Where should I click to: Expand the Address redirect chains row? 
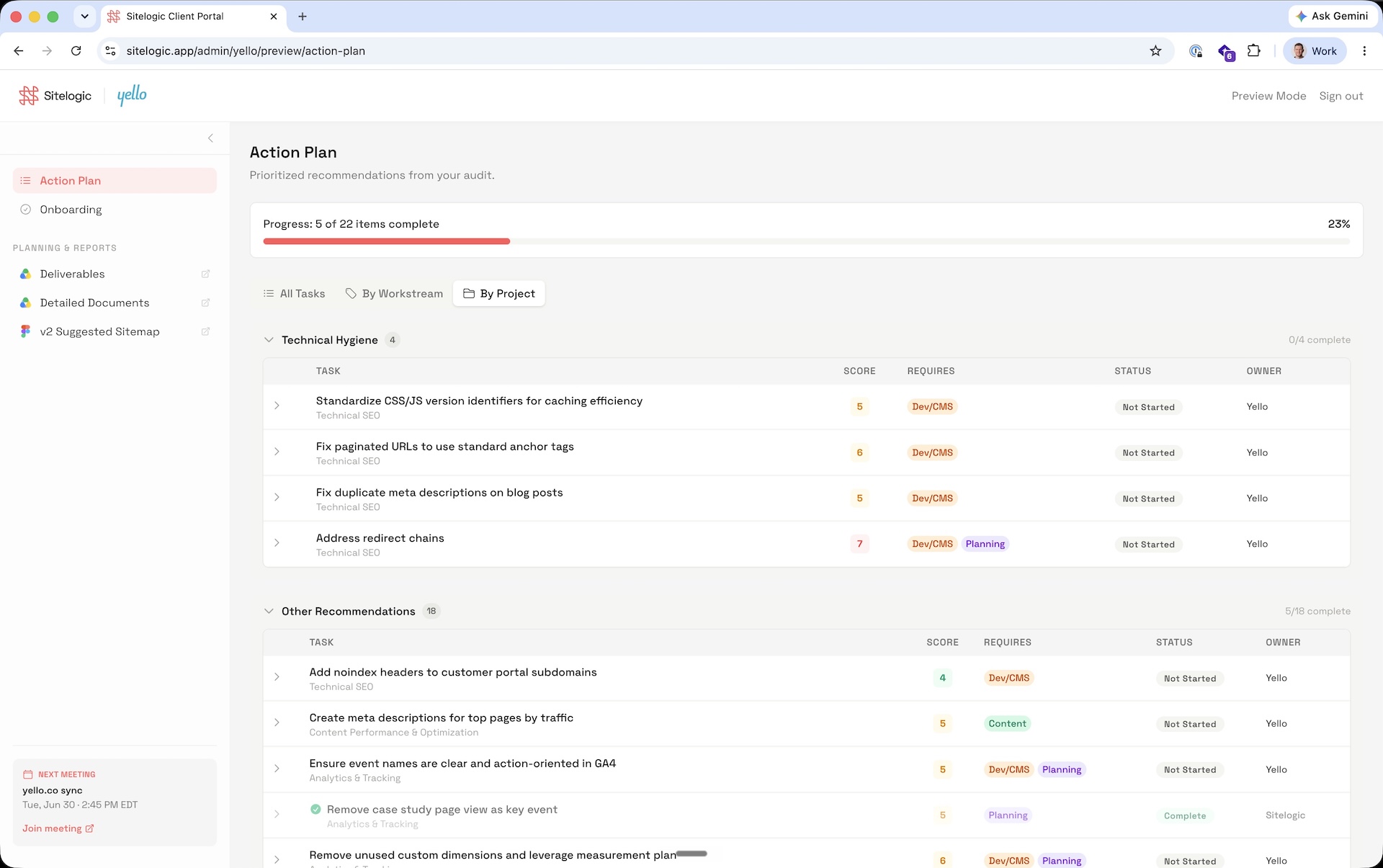pos(277,543)
